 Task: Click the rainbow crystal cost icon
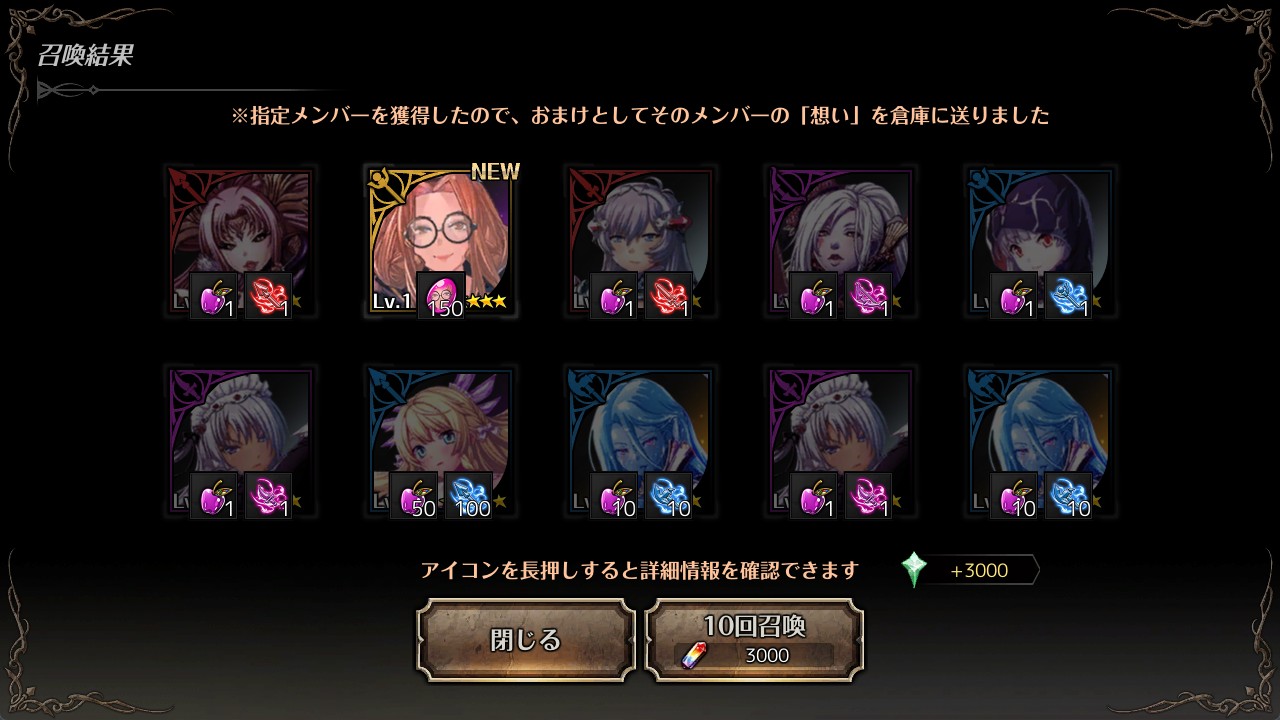(x=693, y=656)
